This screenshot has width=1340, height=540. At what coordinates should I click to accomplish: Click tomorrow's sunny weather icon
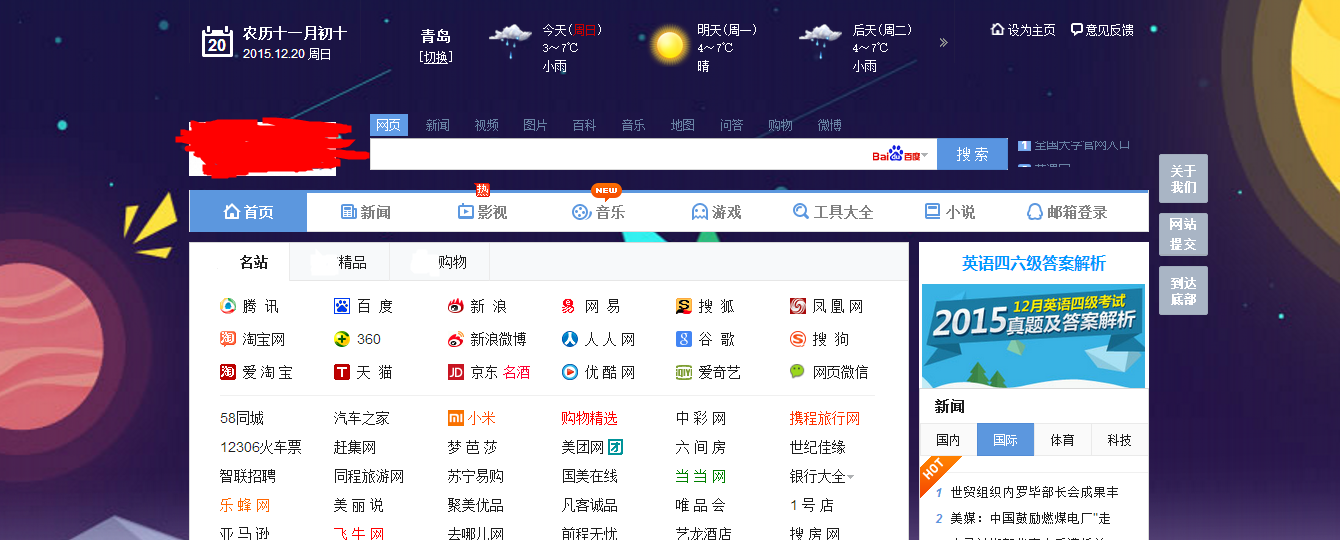(668, 45)
